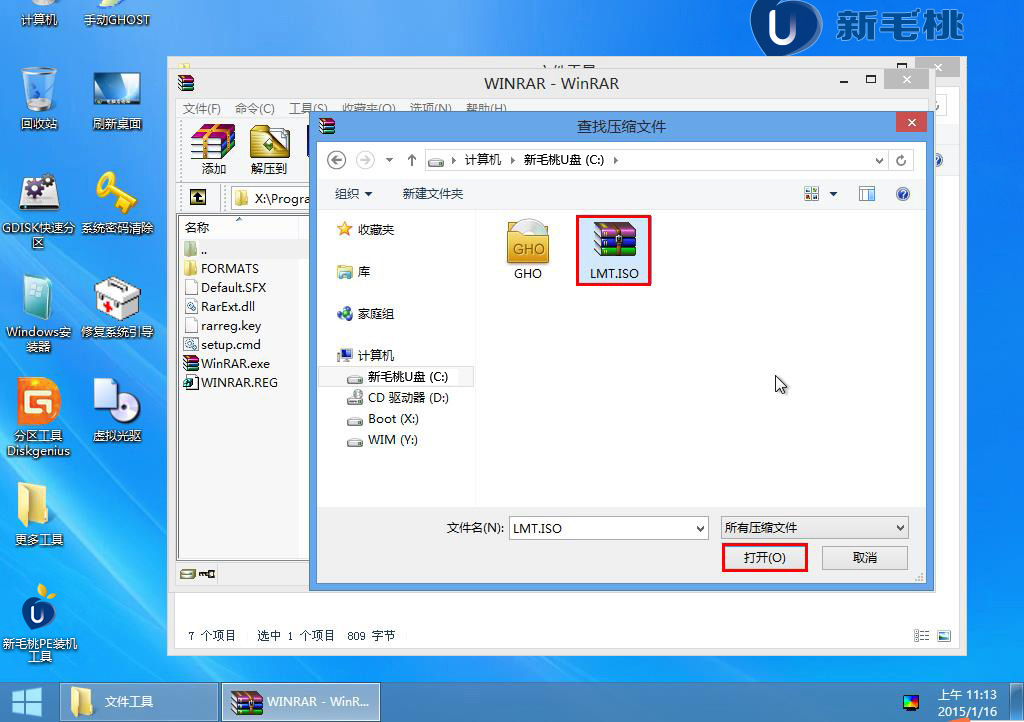Click the 新建文件夹 button
1024x722 pixels.
[x=432, y=194]
